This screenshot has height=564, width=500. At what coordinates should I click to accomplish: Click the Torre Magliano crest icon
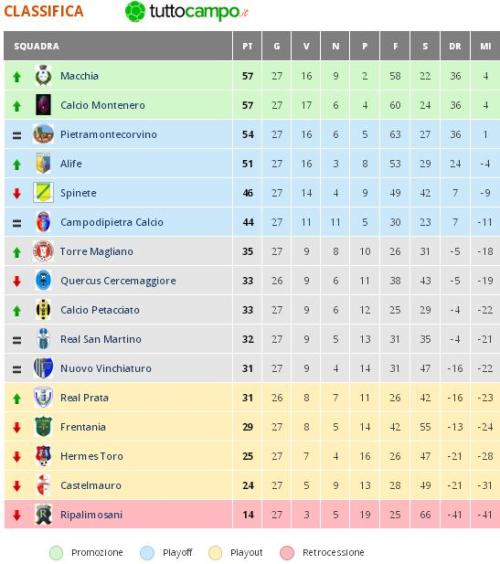(x=43, y=251)
